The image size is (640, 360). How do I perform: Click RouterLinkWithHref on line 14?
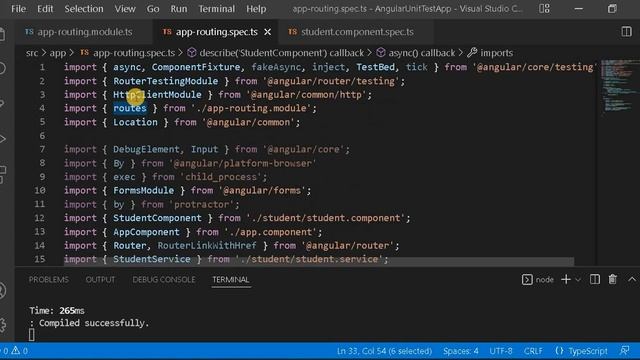tap(207, 246)
